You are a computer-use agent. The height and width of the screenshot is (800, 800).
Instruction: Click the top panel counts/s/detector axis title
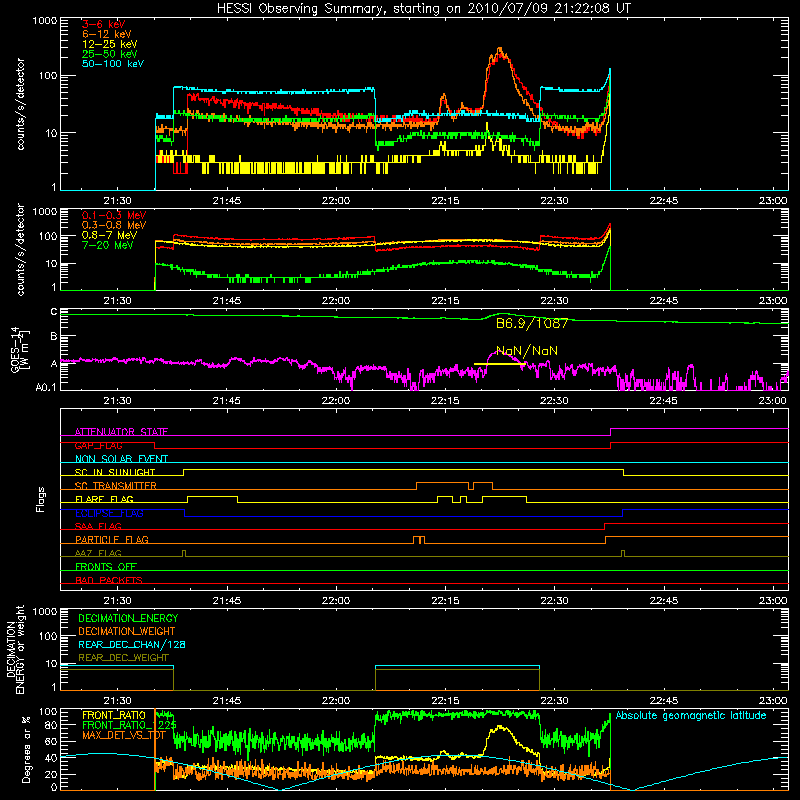[20, 104]
